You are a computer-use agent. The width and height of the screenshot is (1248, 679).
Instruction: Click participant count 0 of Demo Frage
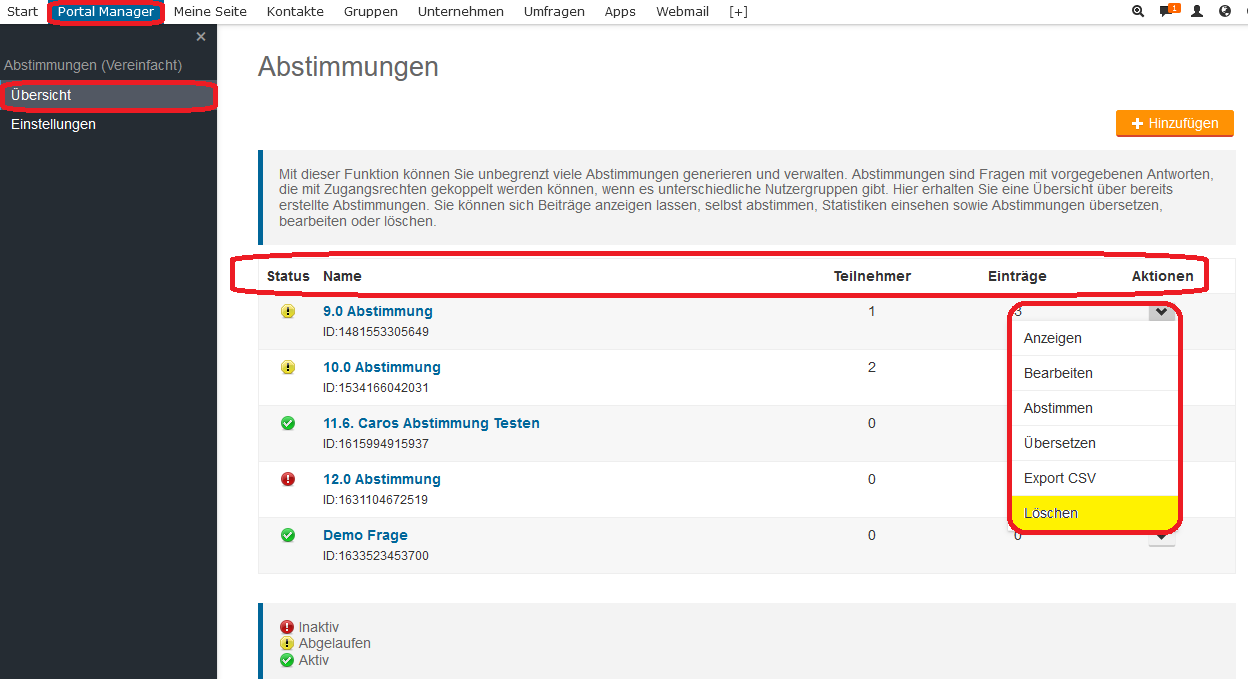pos(872,535)
